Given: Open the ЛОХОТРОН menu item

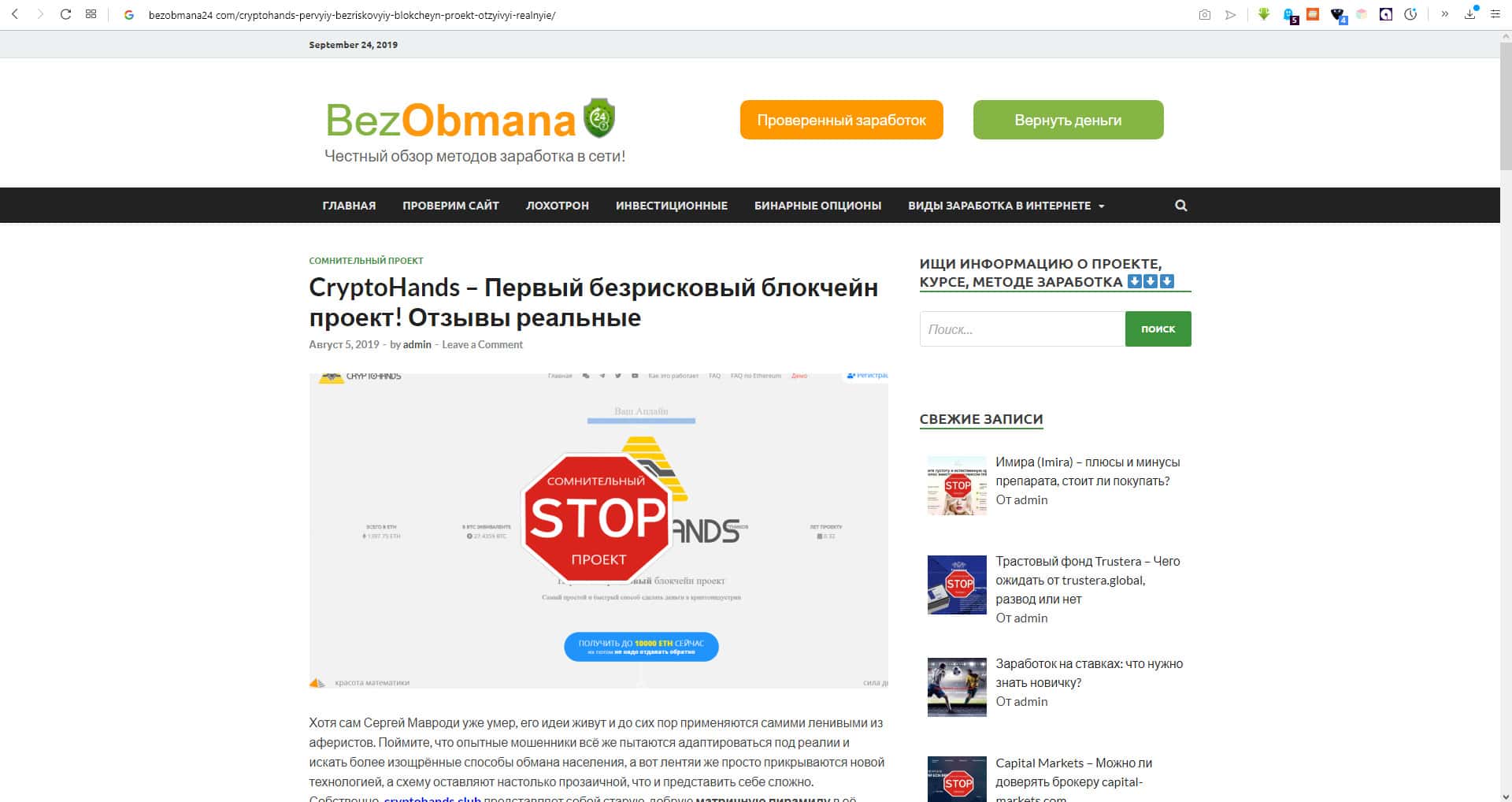Looking at the screenshot, I should point(558,206).
